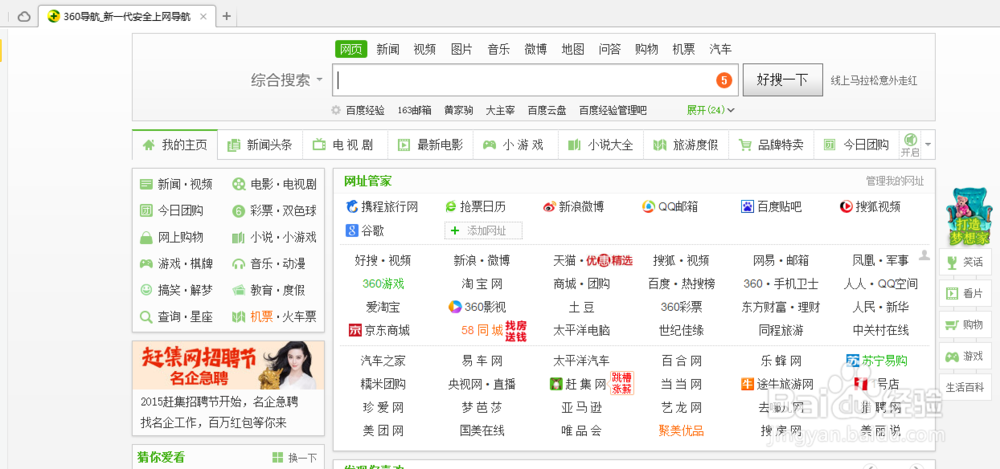Switch to the 我的主页 navigation tab
Image resolution: width=1000 pixels, height=469 pixels.
point(175,145)
